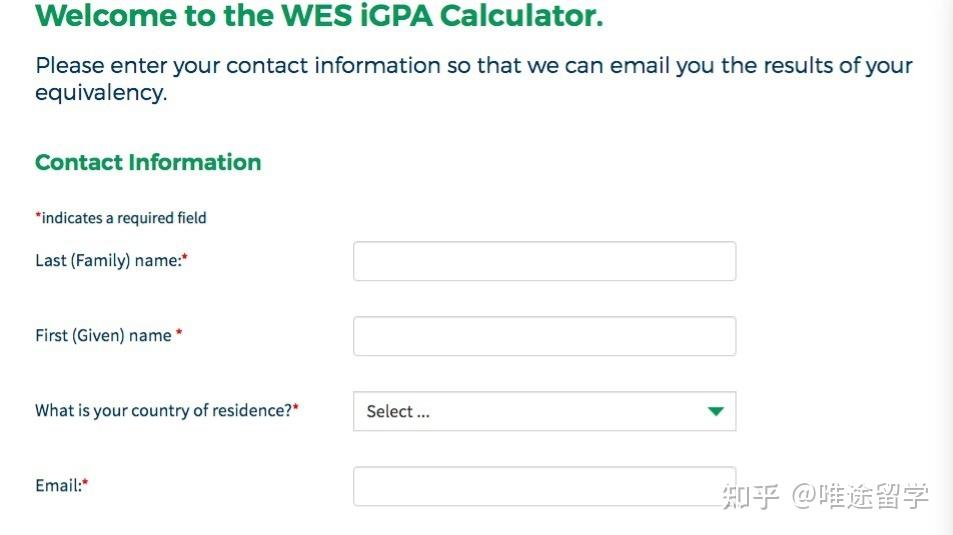Click the First (Given) name input field
Viewport: 953px width, 535px height.
(544, 336)
